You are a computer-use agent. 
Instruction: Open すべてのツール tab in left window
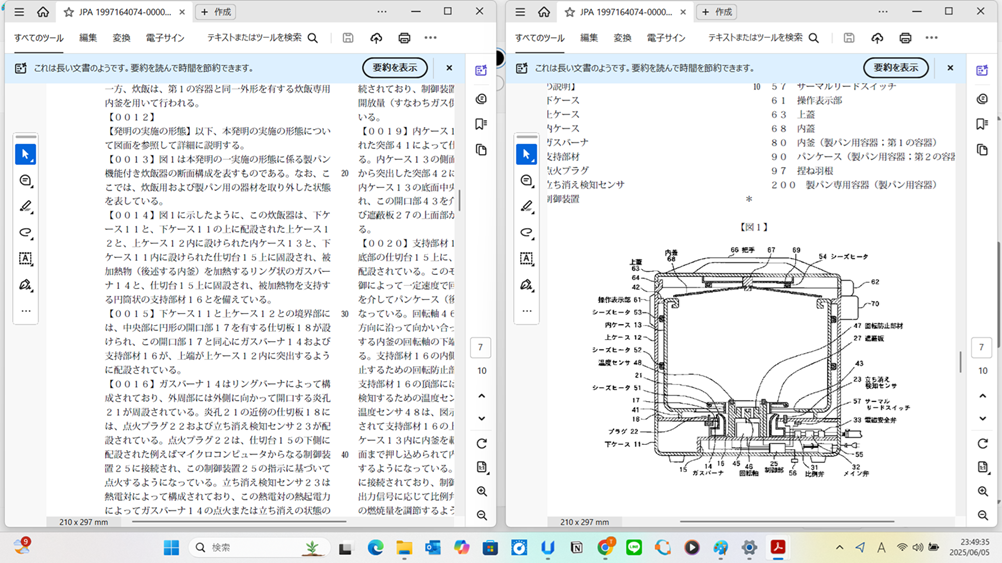39,38
